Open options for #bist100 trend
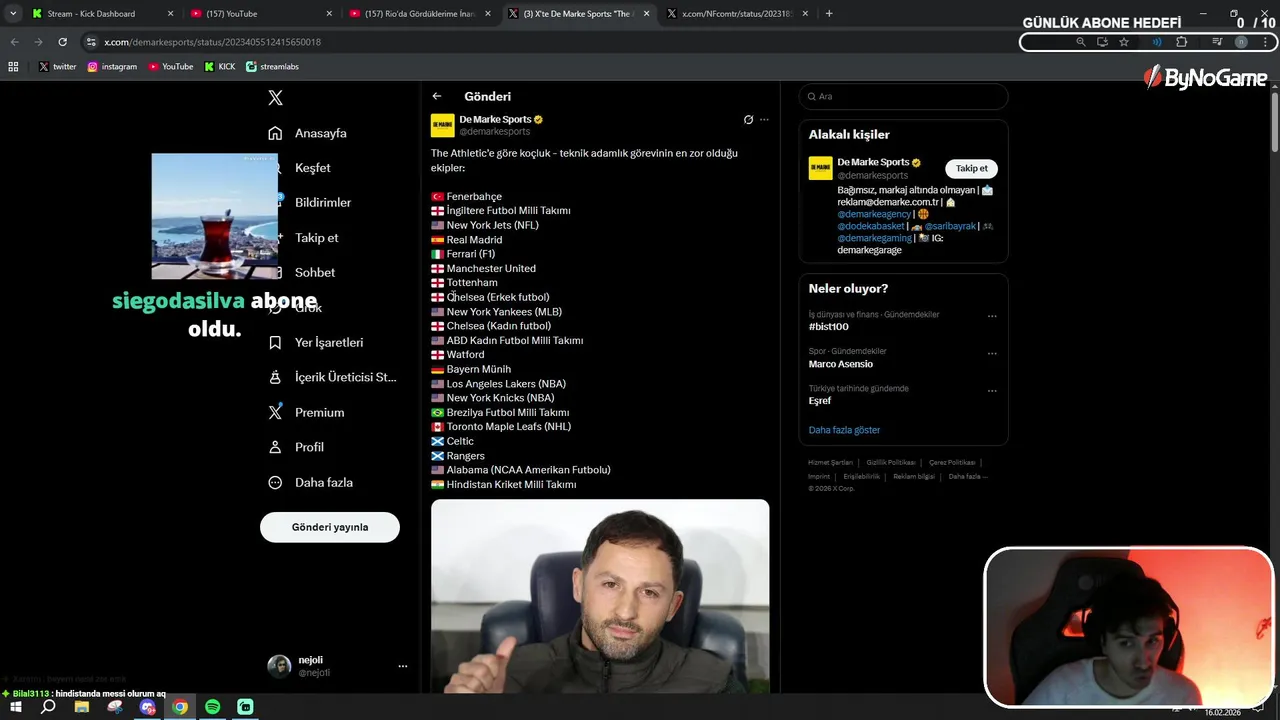The width and height of the screenshot is (1280, 720). [992, 316]
